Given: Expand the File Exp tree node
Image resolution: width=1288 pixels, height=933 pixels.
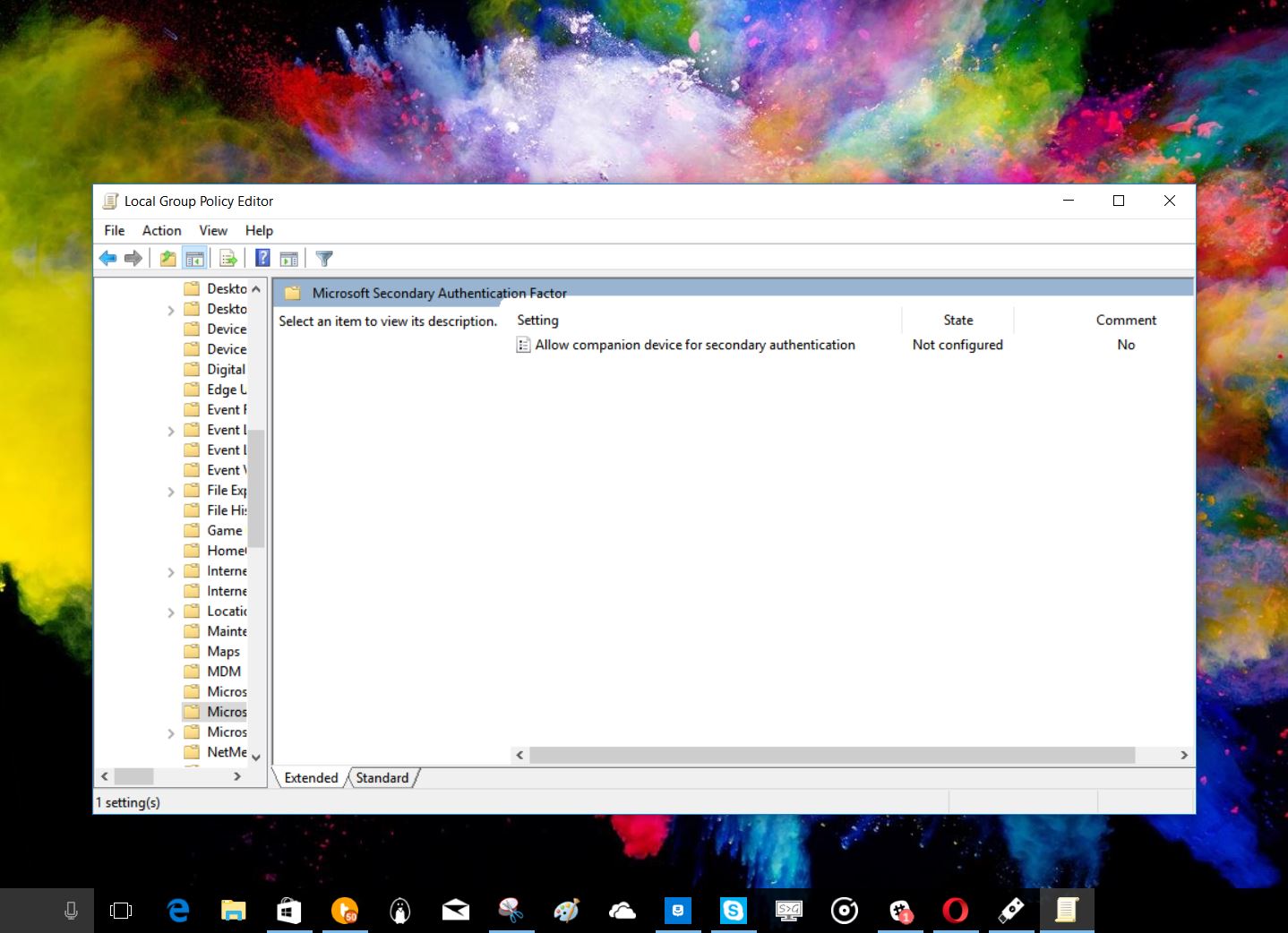Looking at the screenshot, I should pyautogui.click(x=171, y=492).
